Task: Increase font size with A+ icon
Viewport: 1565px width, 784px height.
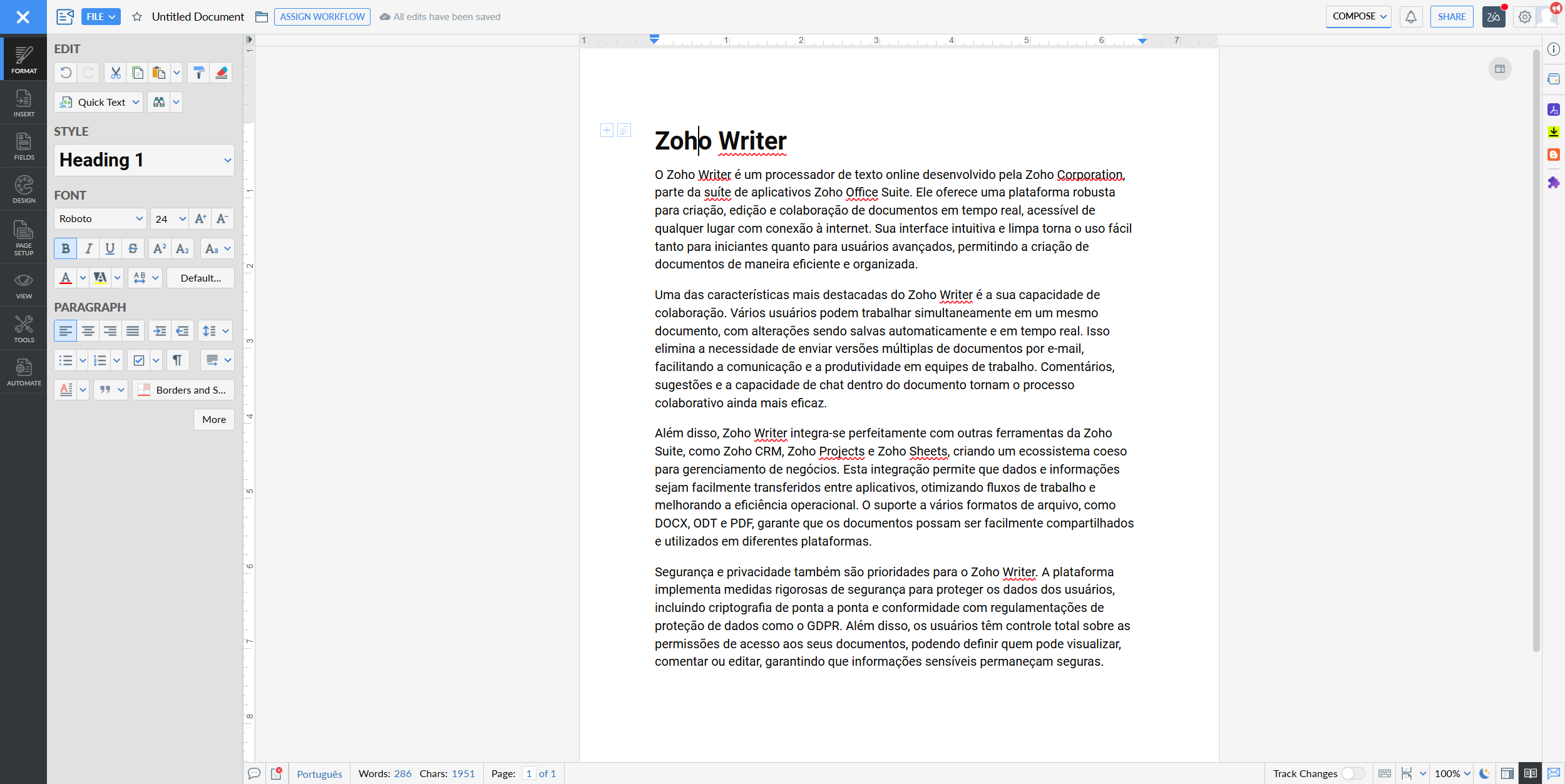Action: [x=200, y=218]
